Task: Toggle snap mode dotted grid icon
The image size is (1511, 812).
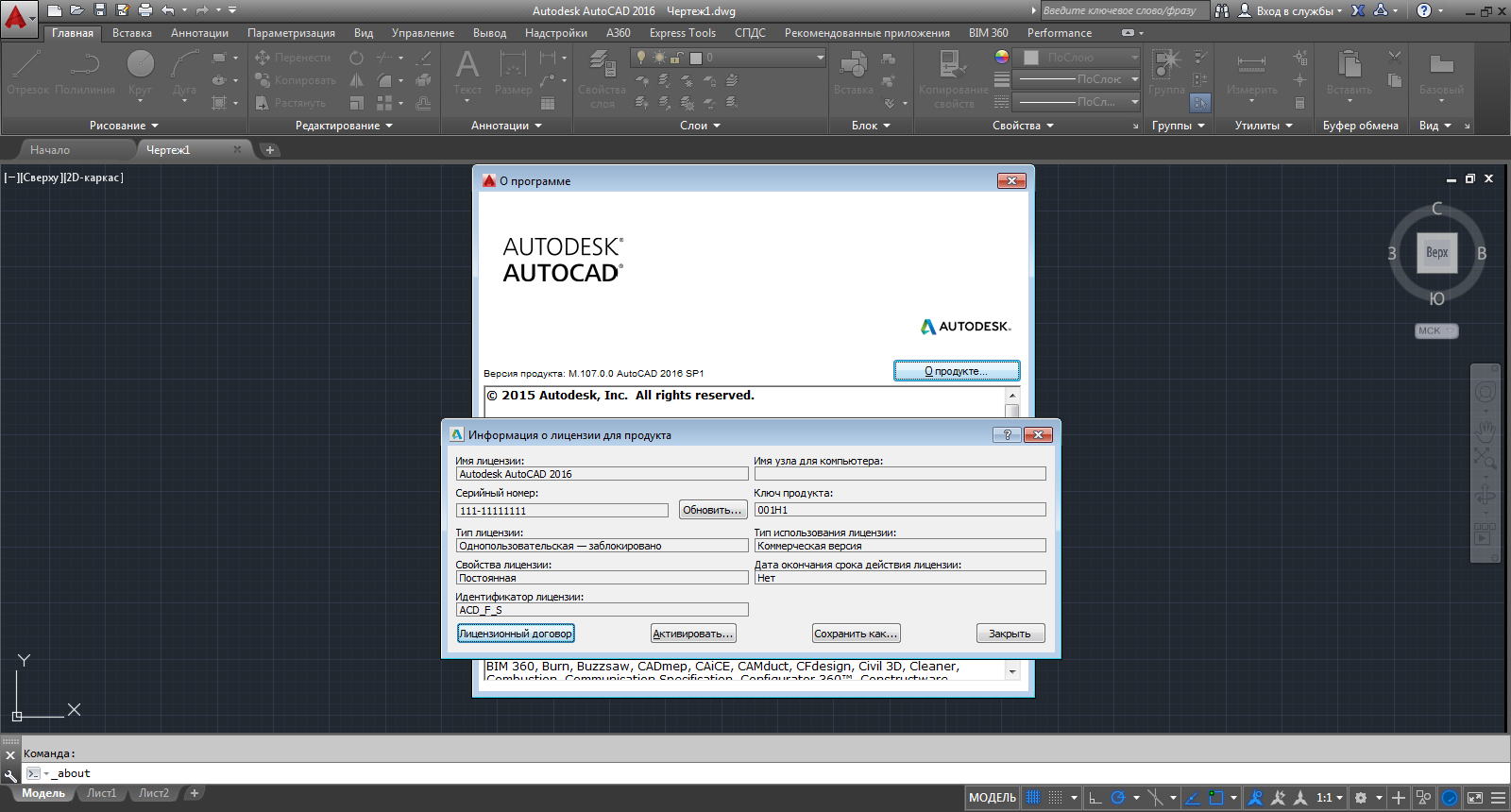Action: click(1055, 798)
